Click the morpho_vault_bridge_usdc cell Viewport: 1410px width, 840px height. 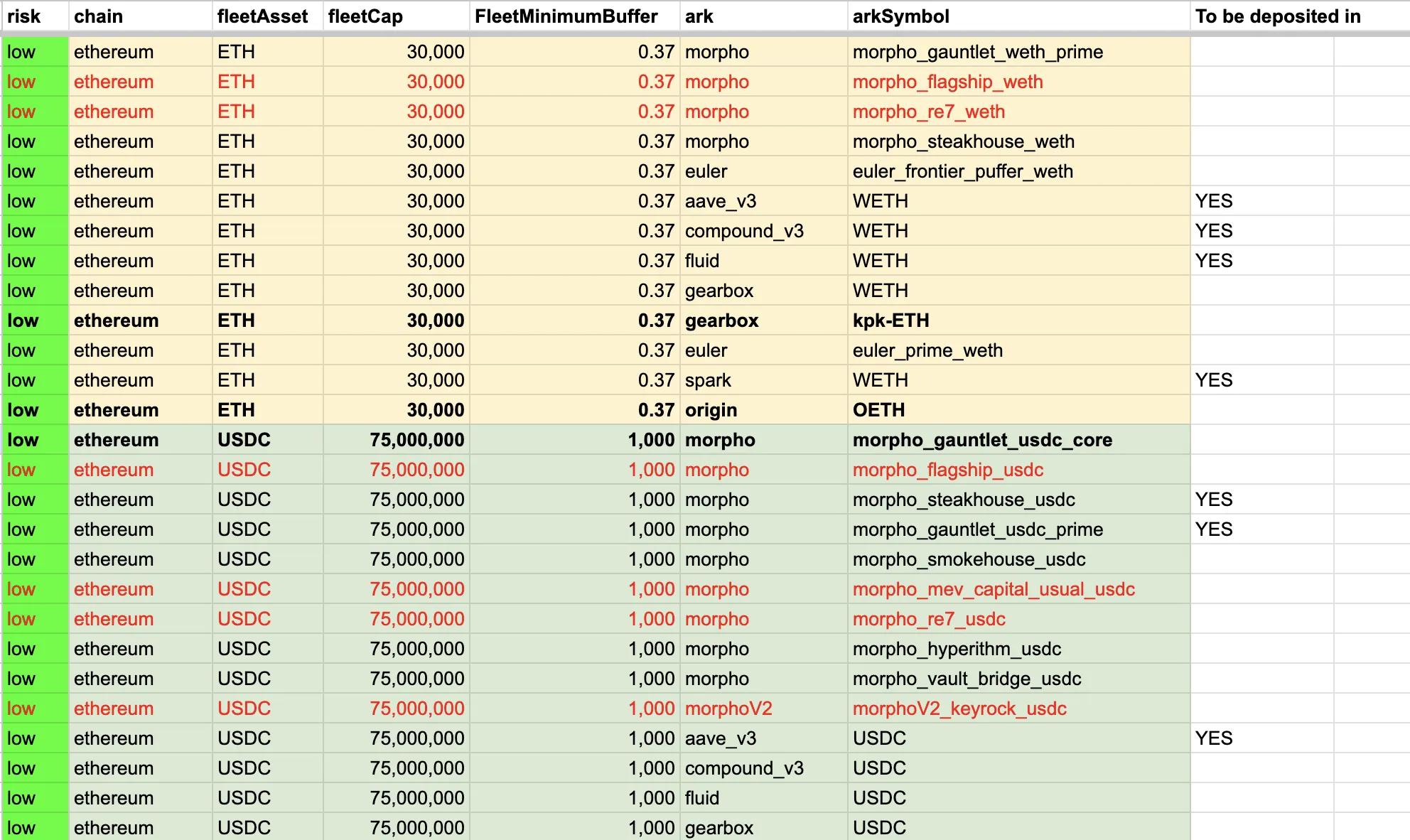tap(967, 679)
